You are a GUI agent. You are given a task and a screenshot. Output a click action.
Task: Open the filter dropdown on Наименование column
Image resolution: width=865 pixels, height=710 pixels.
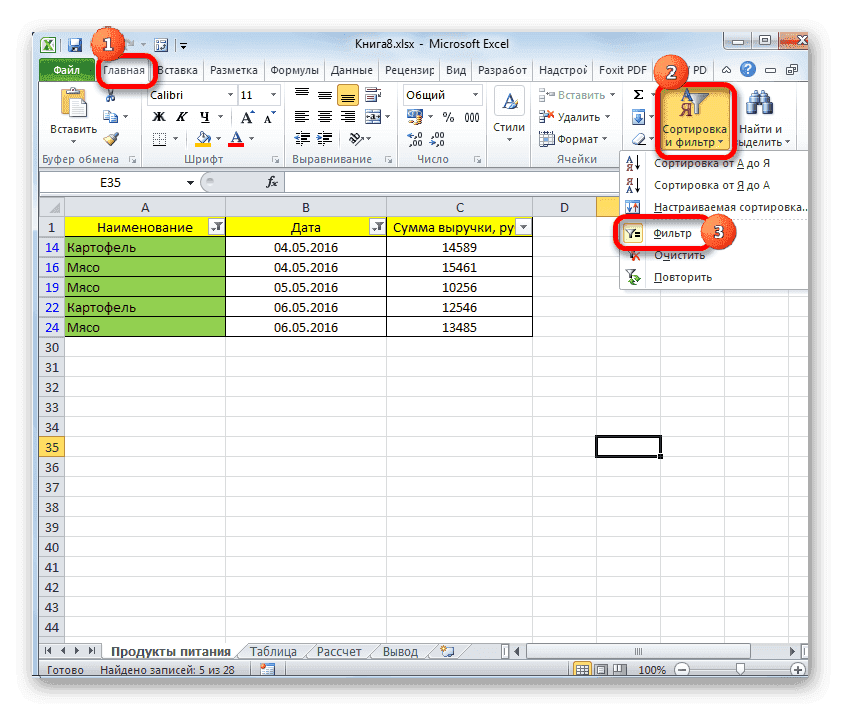pos(218,227)
